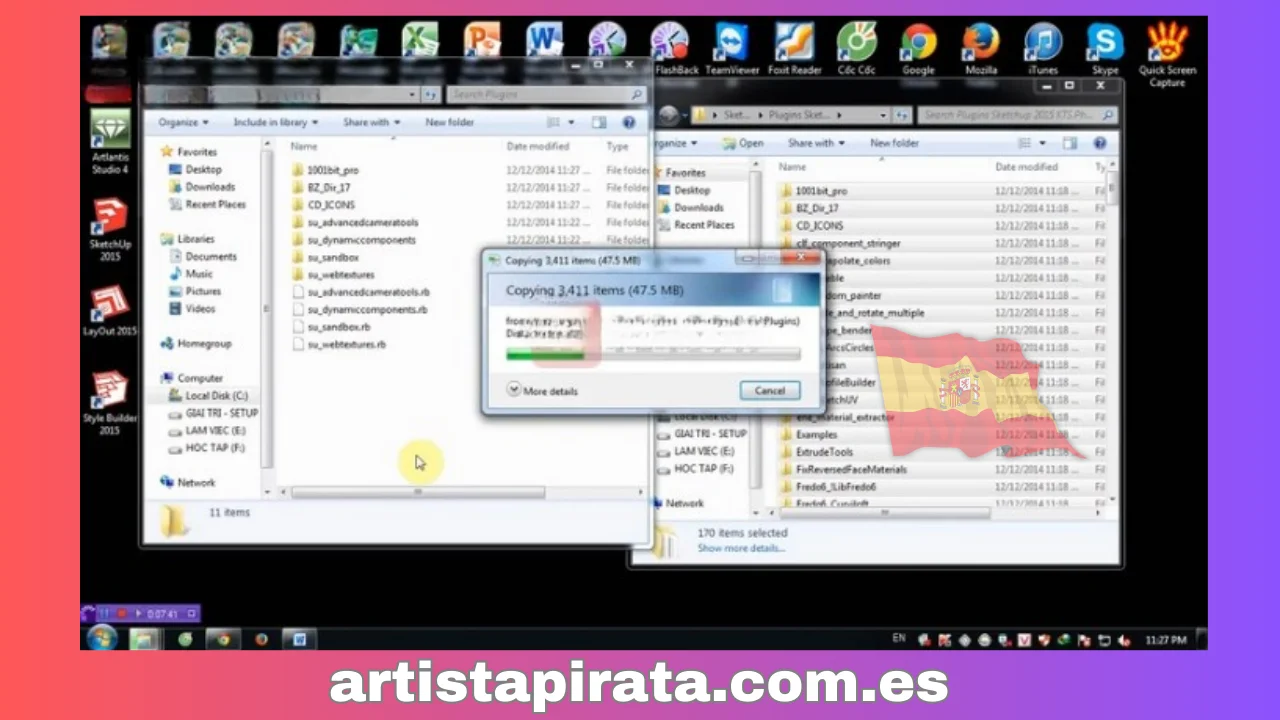Launch Google Chrome from the desktop
The height and width of the screenshot is (720, 1280).
click(918, 49)
